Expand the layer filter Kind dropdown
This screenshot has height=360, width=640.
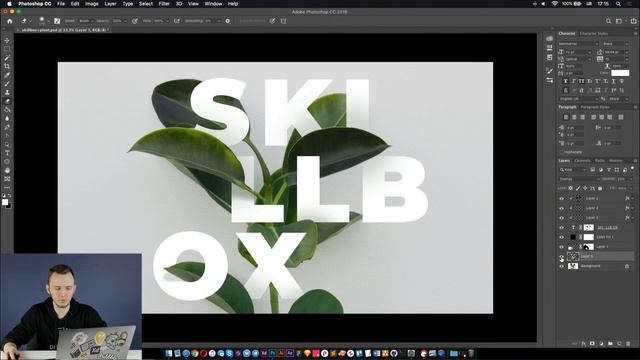(x=573, y=170)
